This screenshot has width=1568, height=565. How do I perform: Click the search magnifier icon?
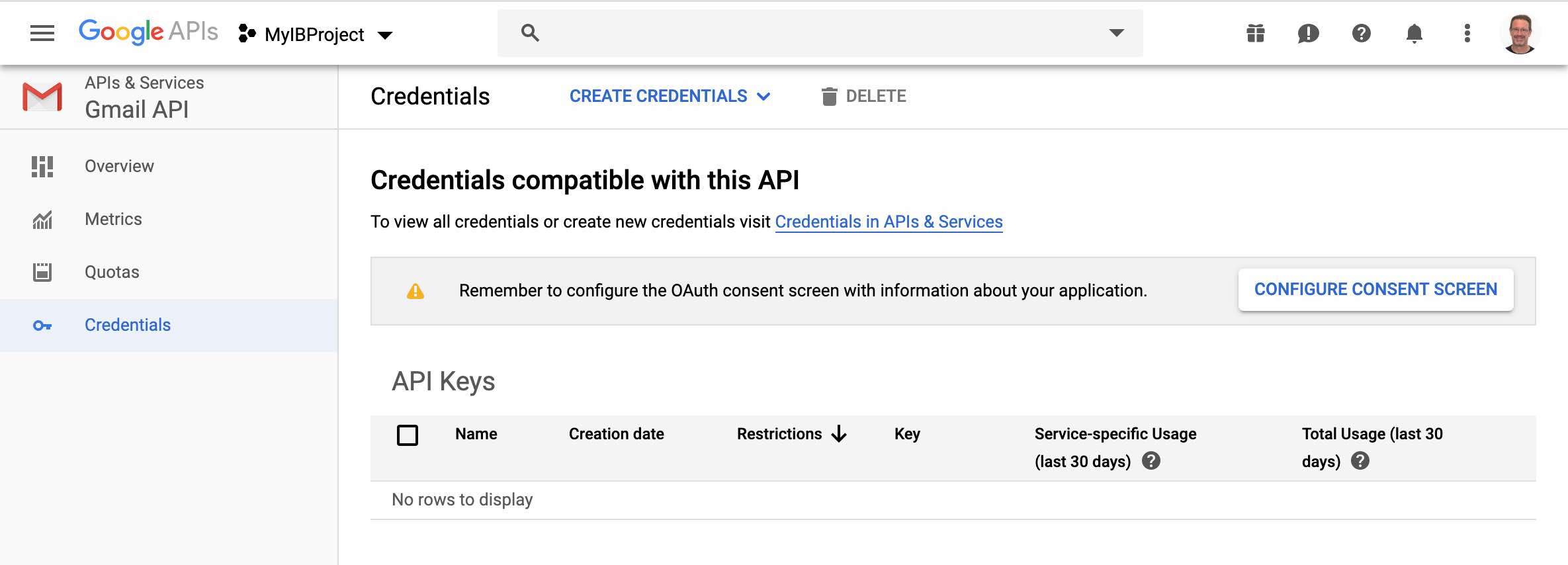pyautogui.click(x=530, y=32)
